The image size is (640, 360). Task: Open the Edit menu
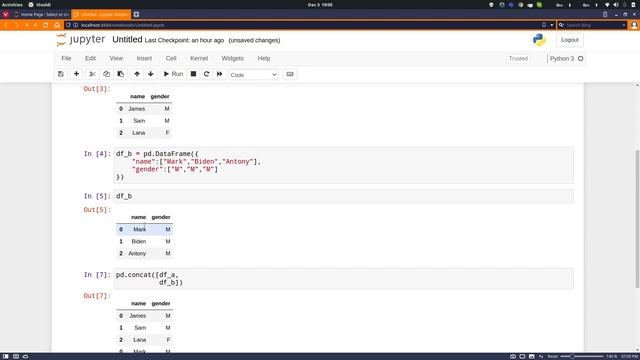point(90,58)
